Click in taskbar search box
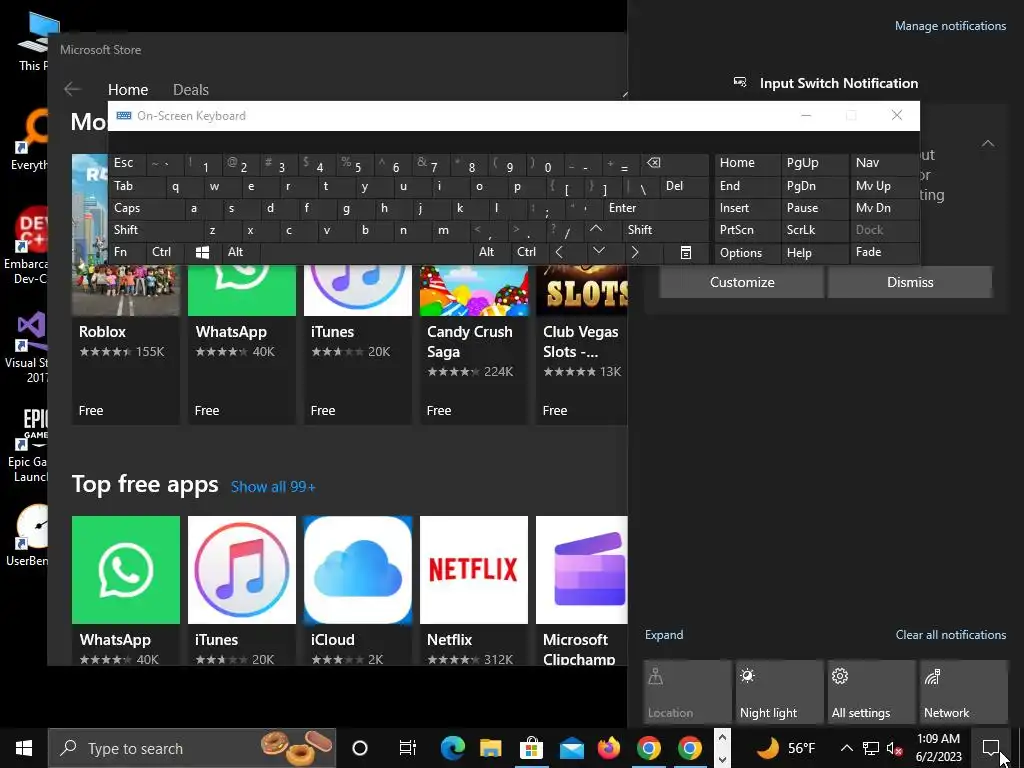The width and height of the screenshot is (1024, 768). coord(192,748)
